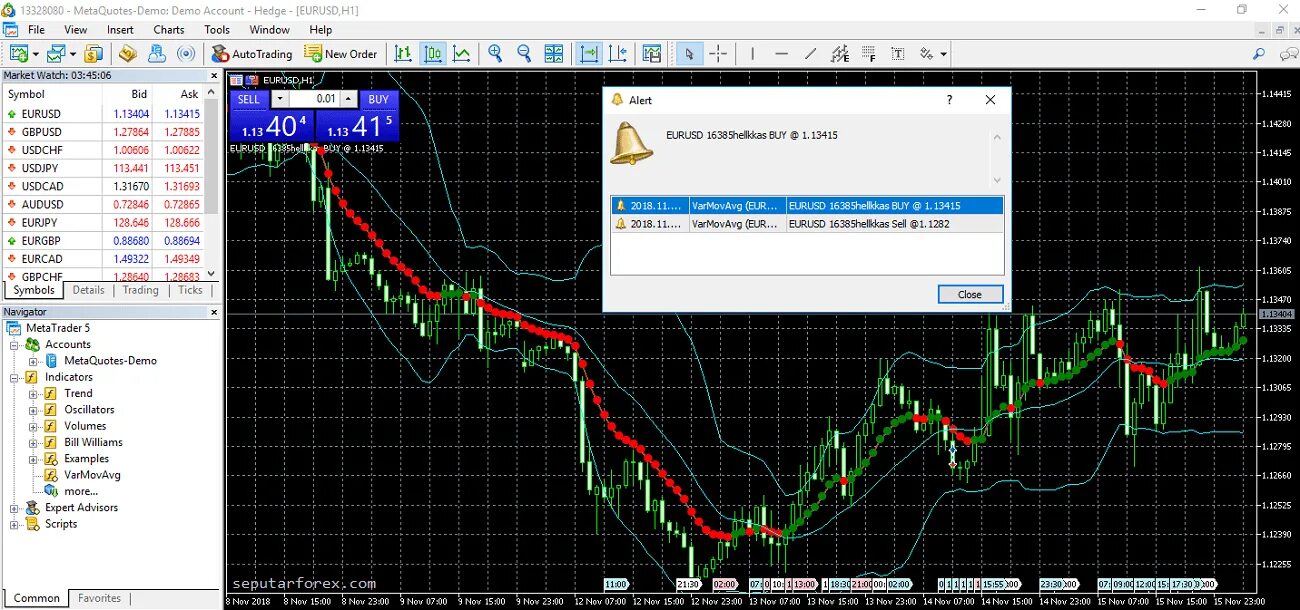Open the Templates toolbar icon
1300x610 pixels.
click(x=652, y=54)
